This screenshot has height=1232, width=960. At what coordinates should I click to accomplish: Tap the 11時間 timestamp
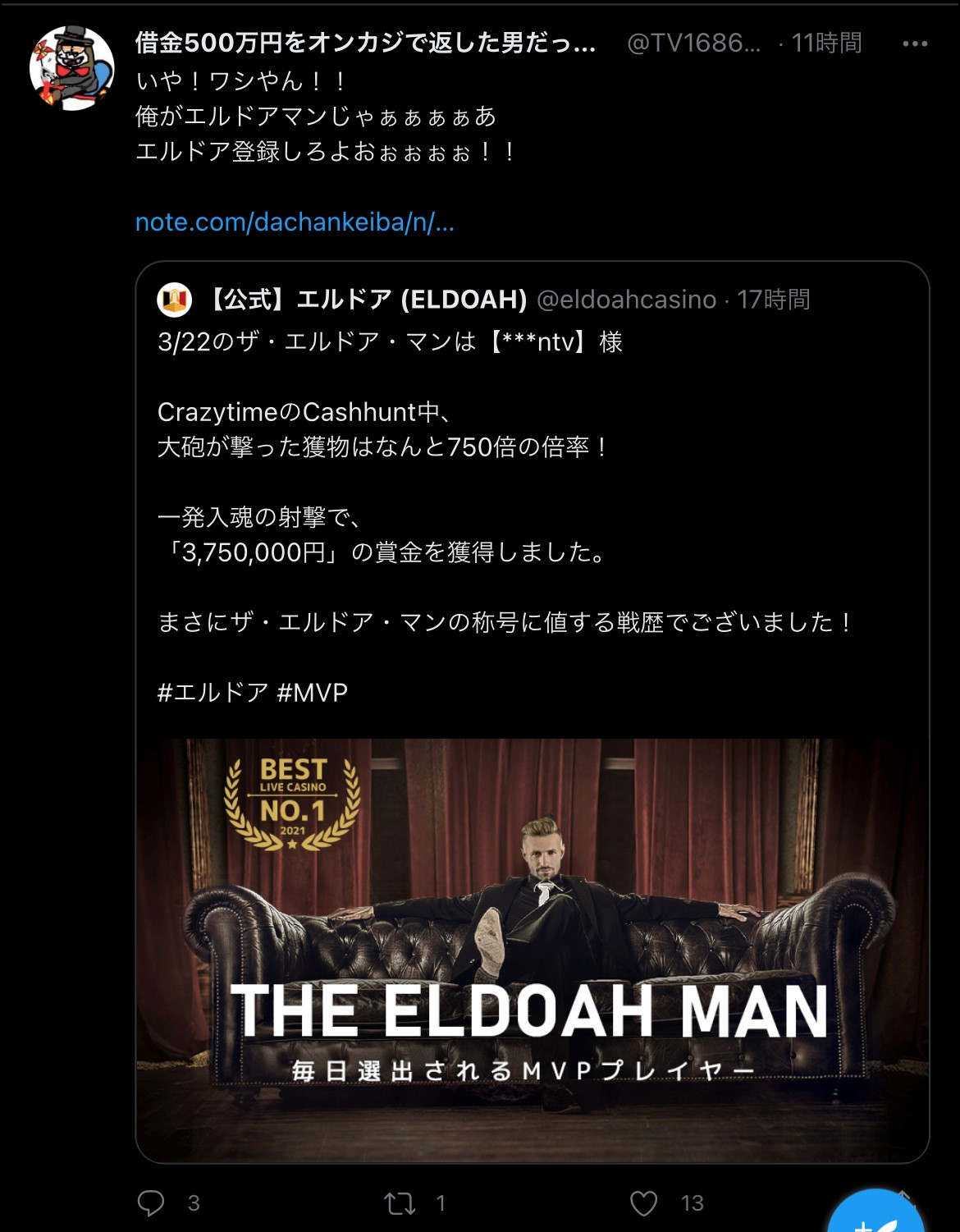coord(826,43)
